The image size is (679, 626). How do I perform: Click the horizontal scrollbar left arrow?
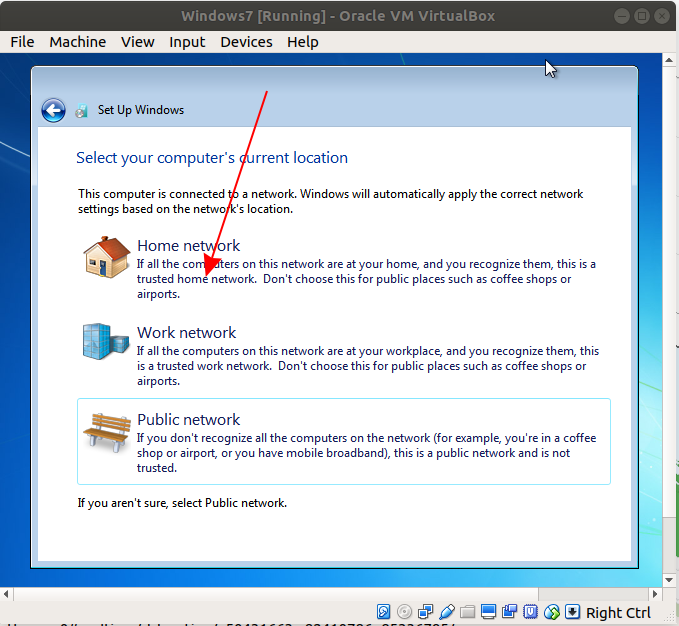tap(6, 594)
